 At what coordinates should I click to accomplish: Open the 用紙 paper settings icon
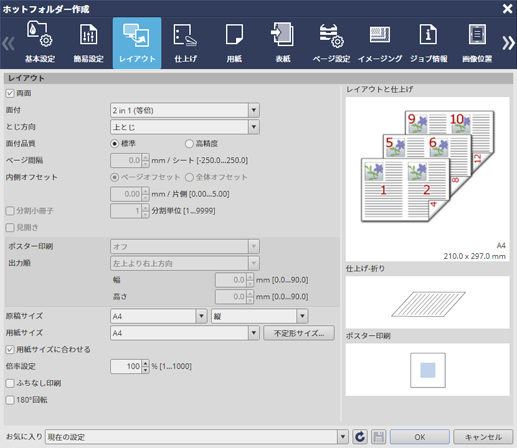[x=234, y=43]
